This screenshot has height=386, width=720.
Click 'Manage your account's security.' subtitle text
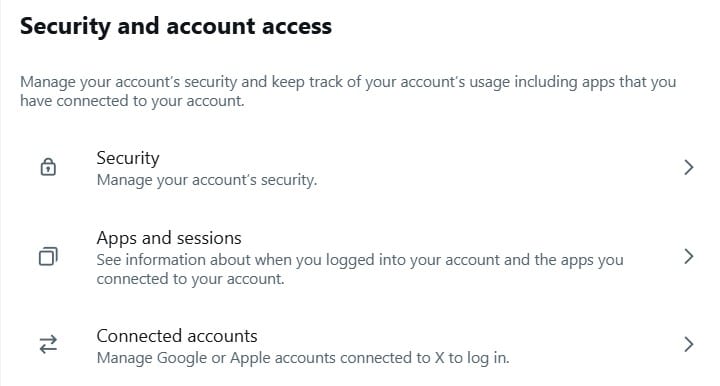(x=207, y=180)
